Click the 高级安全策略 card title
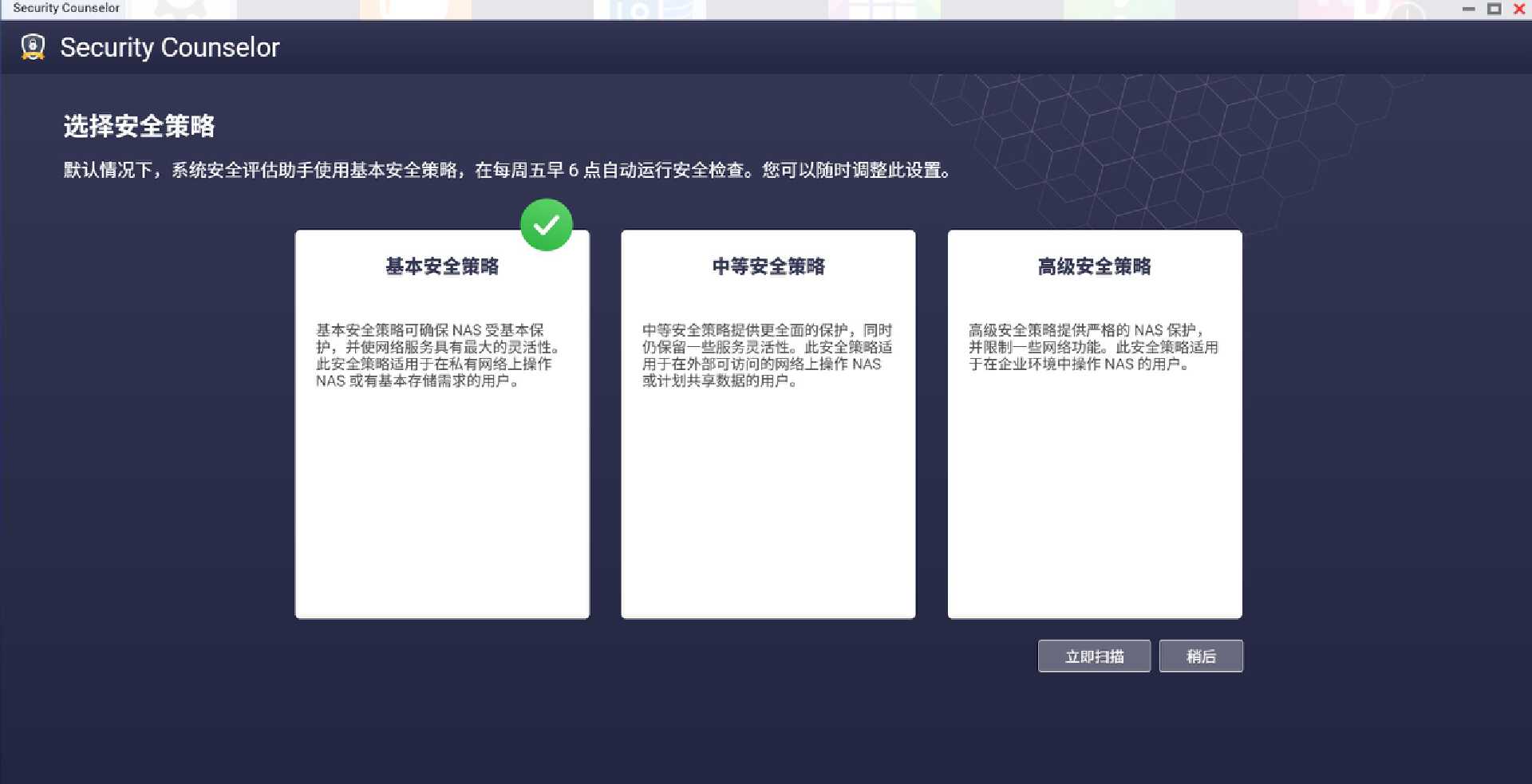This screenshot has width=1532, height=784. pyautogui.click(x=1094, y=266)
